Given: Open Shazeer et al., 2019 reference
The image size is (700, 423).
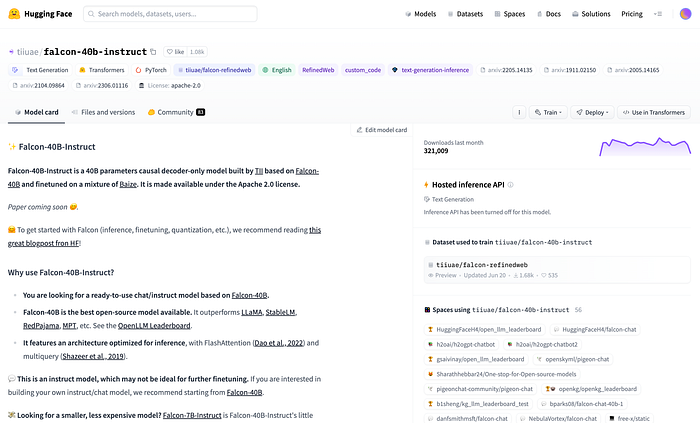Looking at the screenshot, I should tap(93, 357).
